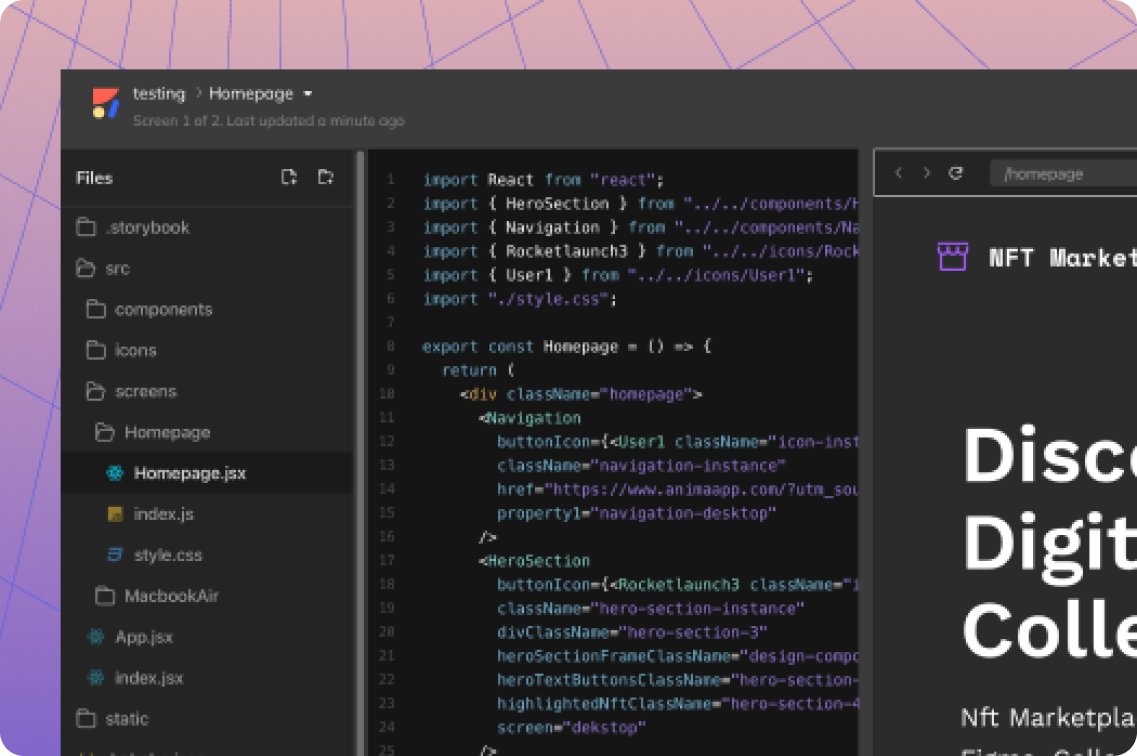Click the React icon beside App.jsx
The width and height of the screenshot is (1137, 756).
(x=96, y=637)
